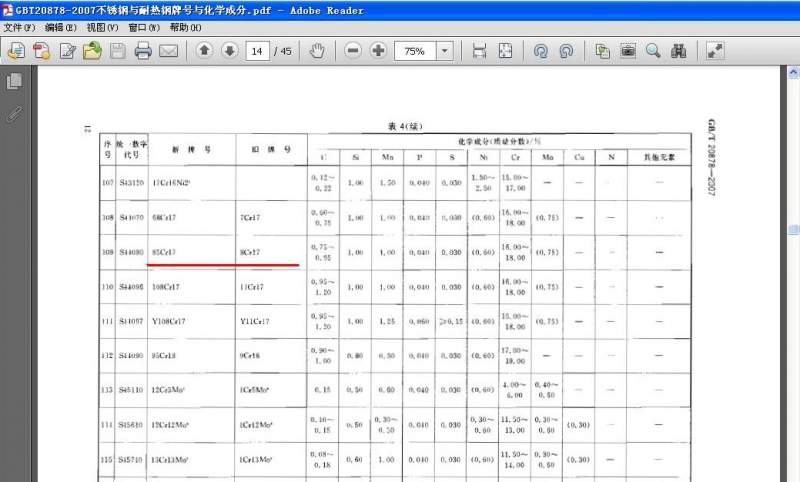Click the "/ 45" total pages text

point(282,51)
